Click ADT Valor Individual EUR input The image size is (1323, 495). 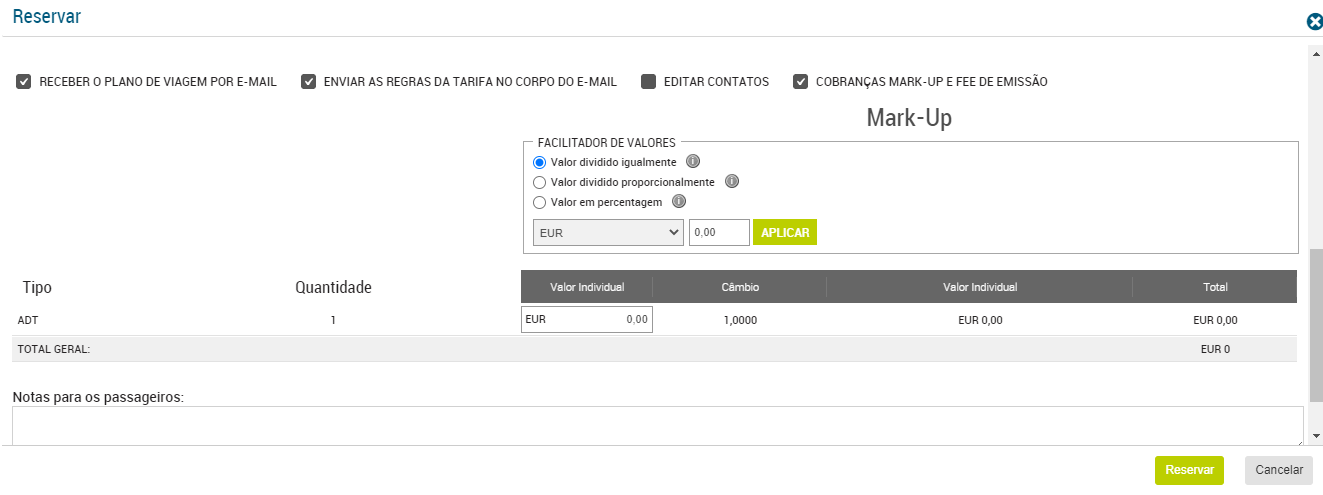(x=587, y=320)
